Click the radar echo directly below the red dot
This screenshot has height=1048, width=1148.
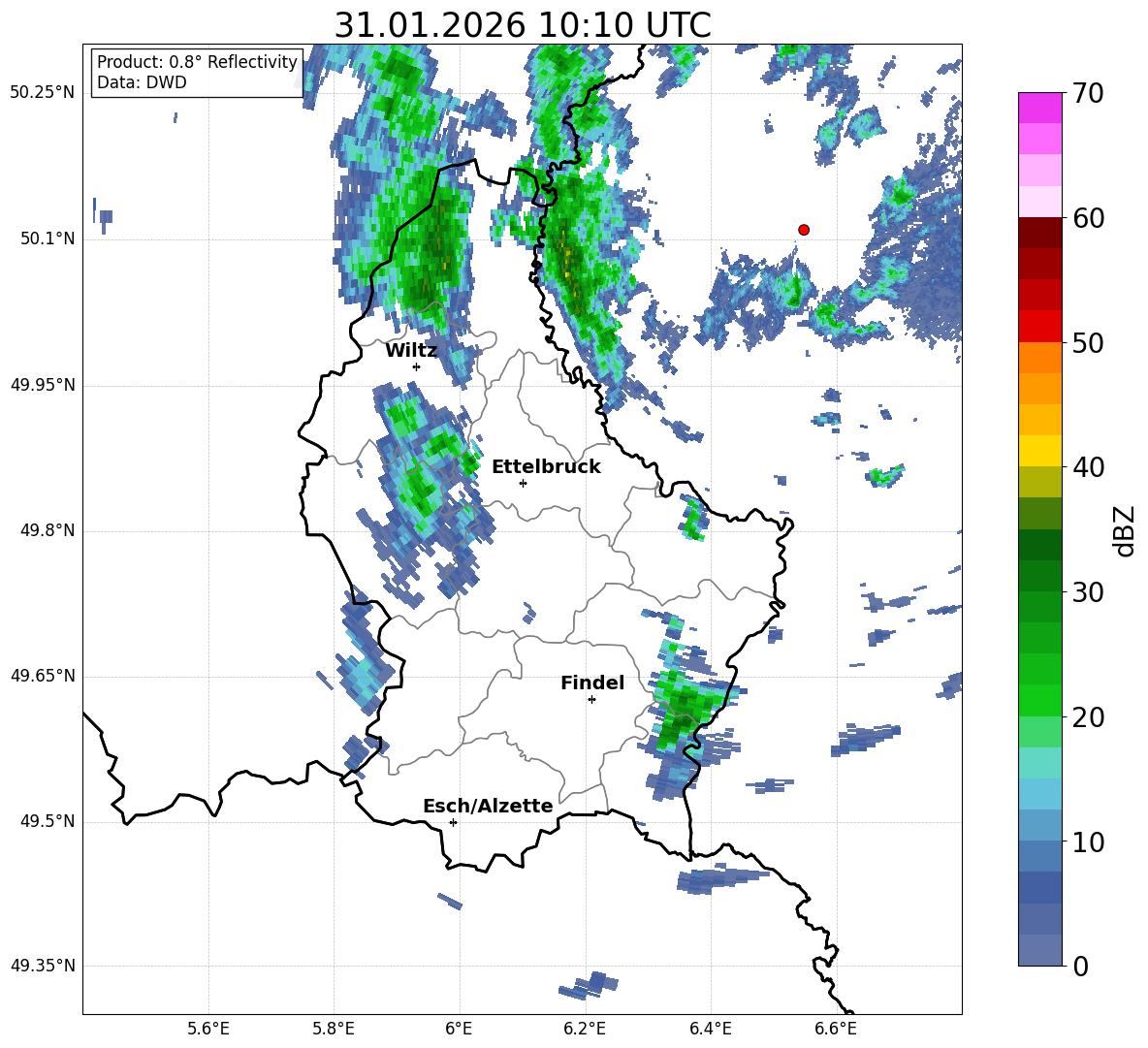pos(794,289)
